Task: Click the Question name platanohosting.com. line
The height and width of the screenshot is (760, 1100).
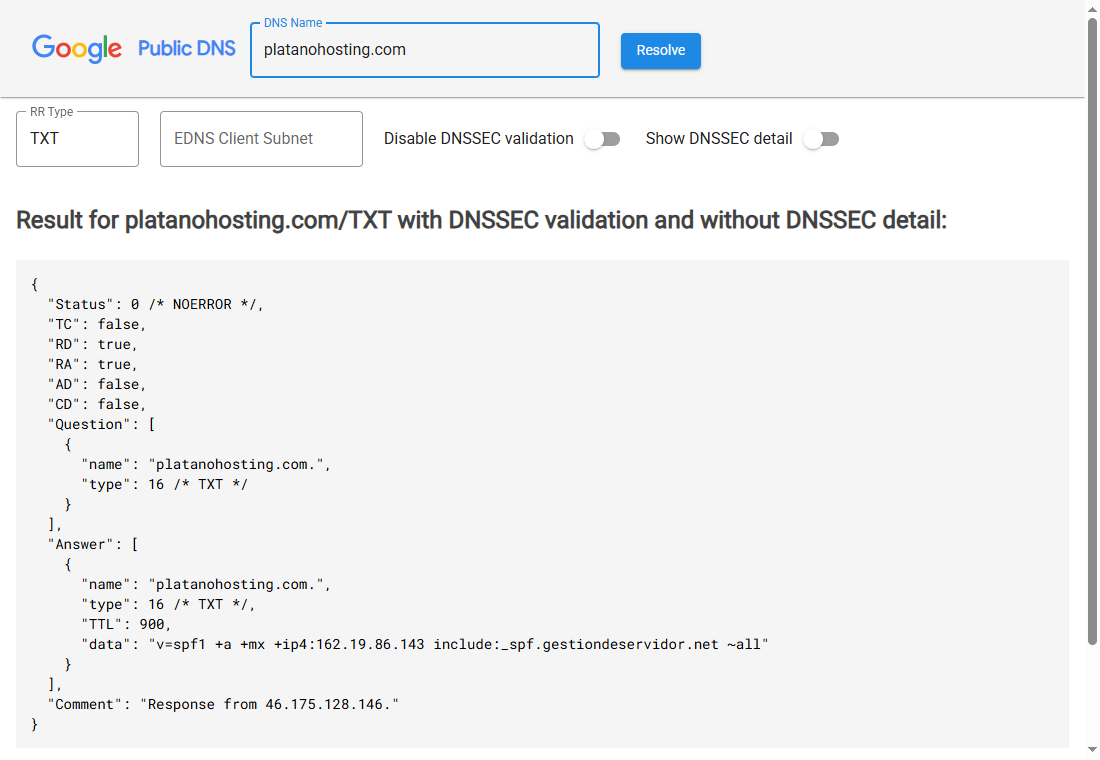Action: coord(206,464)
